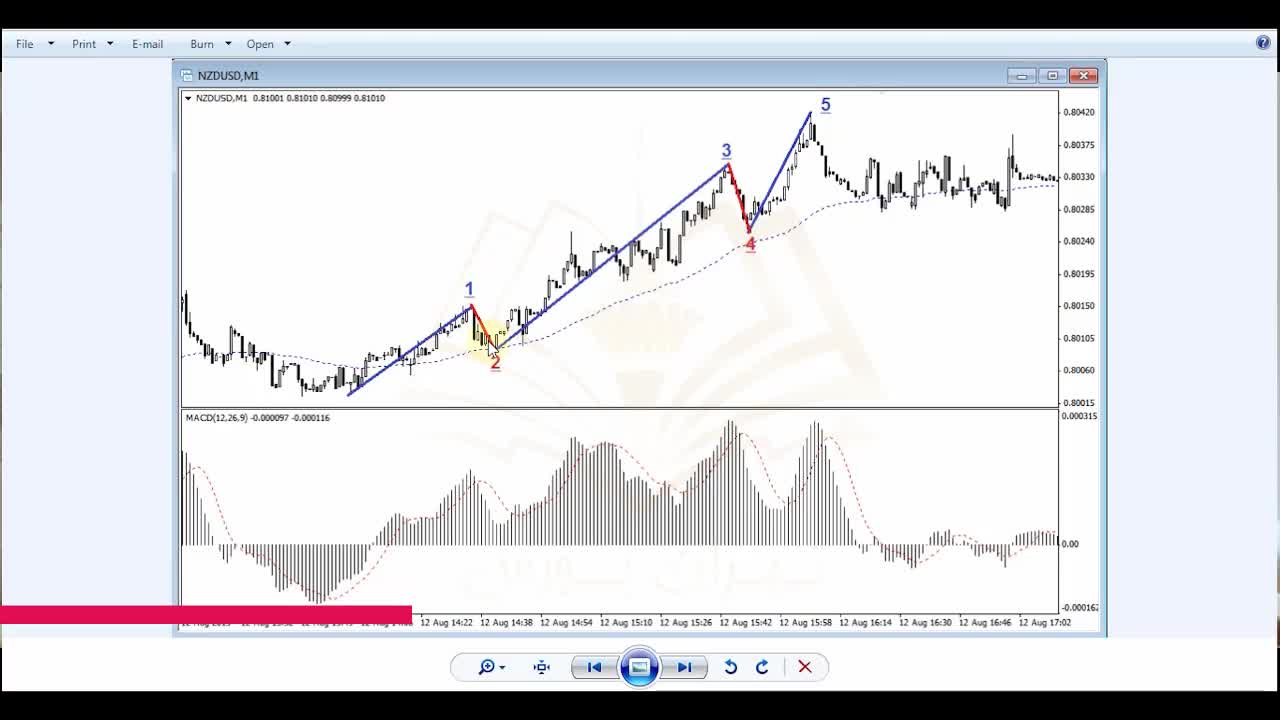Go to the next picture

click(x=684, y=667)
